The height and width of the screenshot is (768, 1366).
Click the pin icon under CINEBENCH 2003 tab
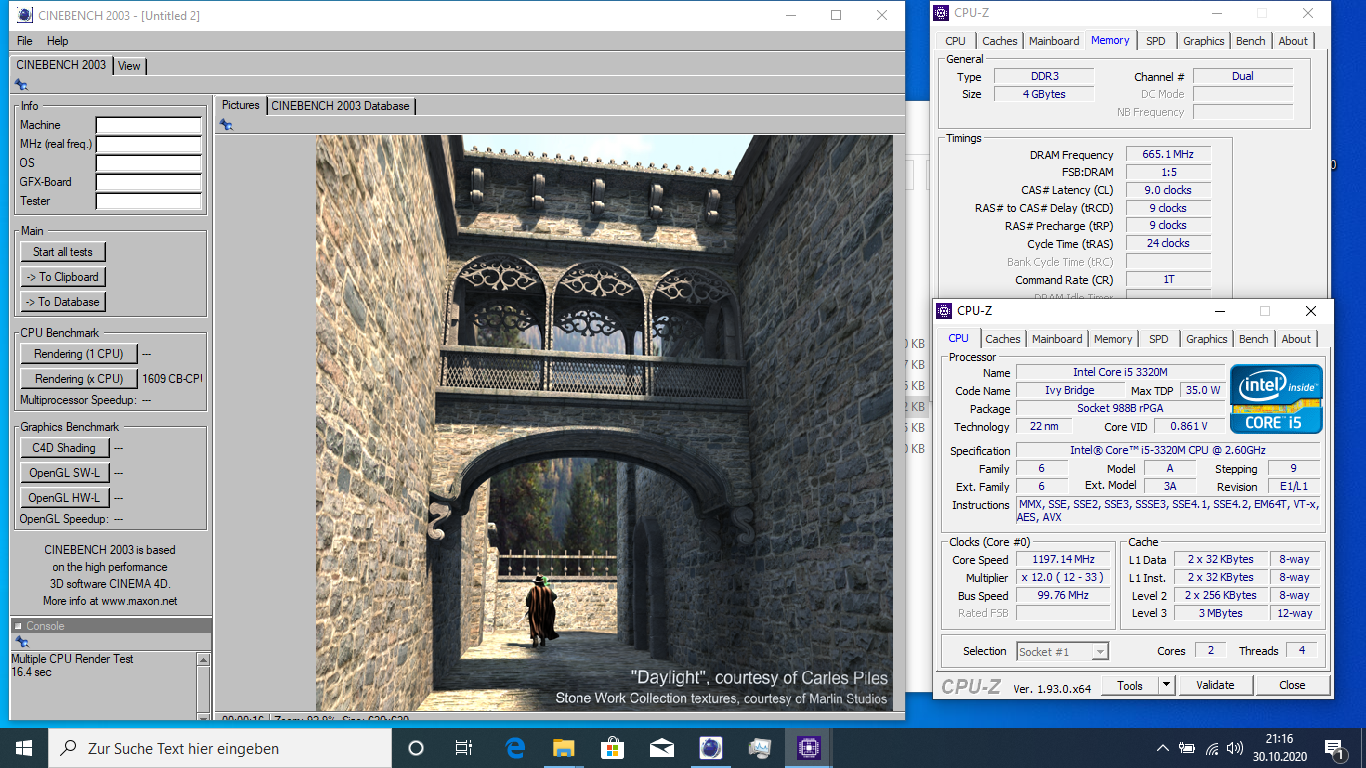click(21, 85)
